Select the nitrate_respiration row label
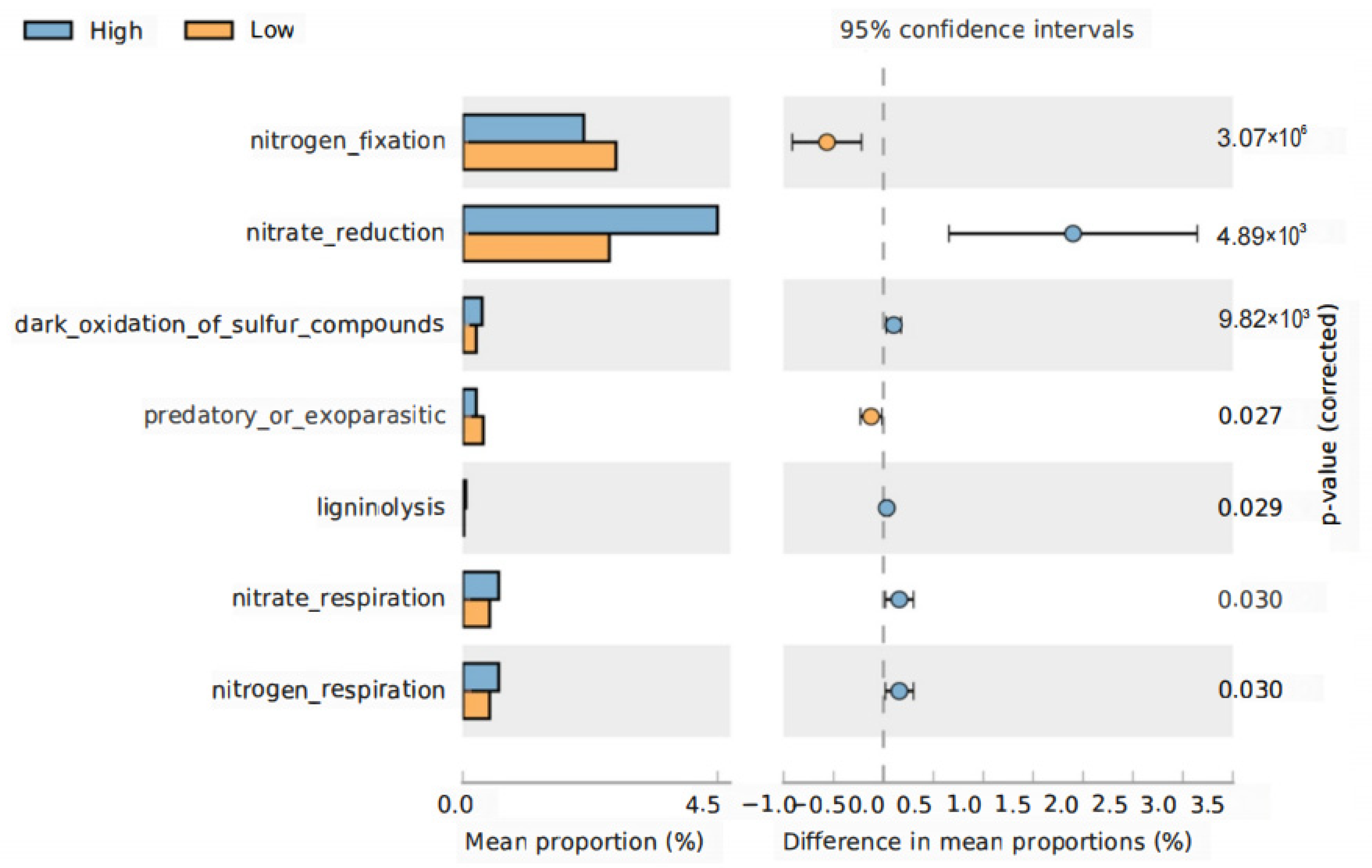Image resolution: width=1372 pixels, height=868 pixels. click(x=338, y=599)
